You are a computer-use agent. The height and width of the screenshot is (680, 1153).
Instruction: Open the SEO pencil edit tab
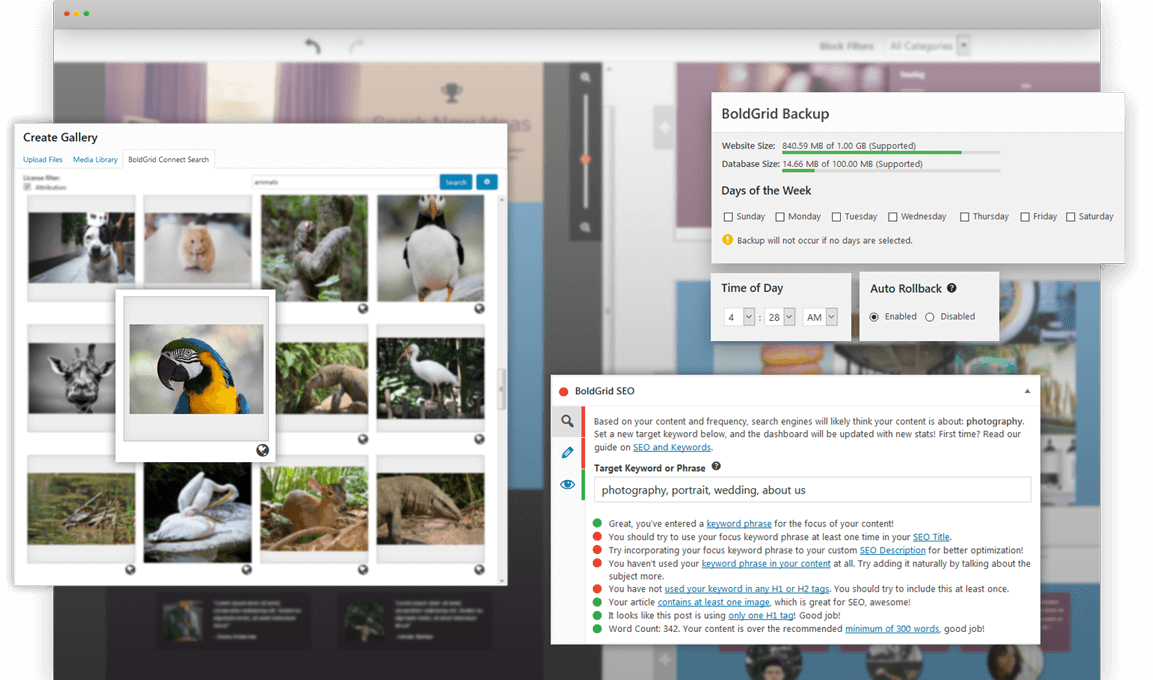click(567, 453)
